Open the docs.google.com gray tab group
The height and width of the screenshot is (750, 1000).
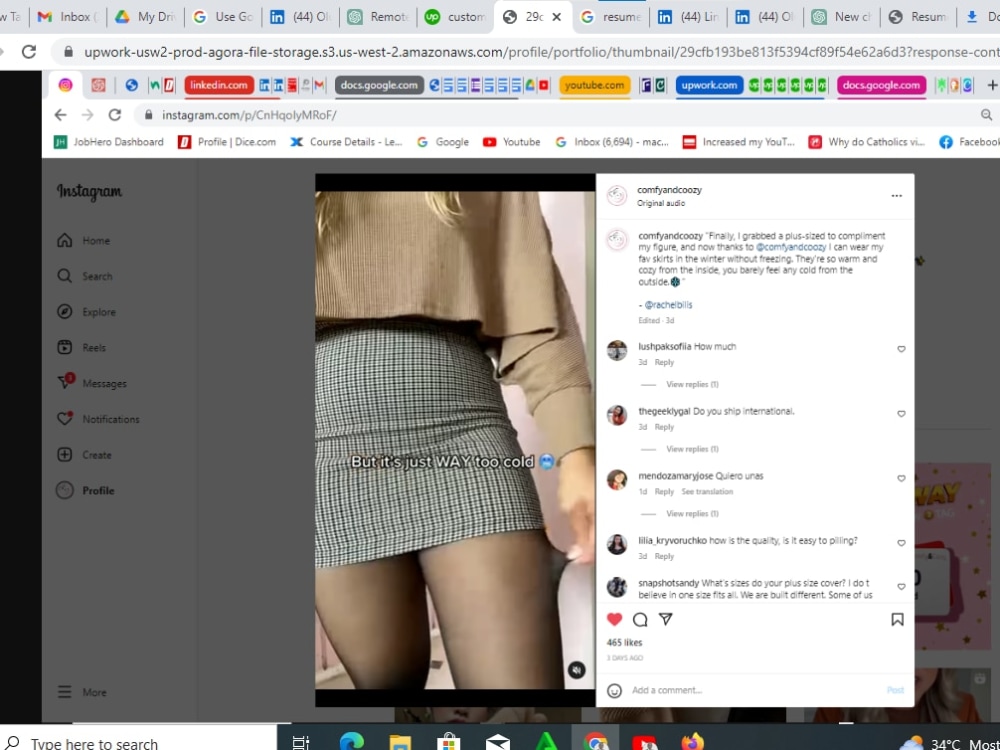[x=379, y=85]
